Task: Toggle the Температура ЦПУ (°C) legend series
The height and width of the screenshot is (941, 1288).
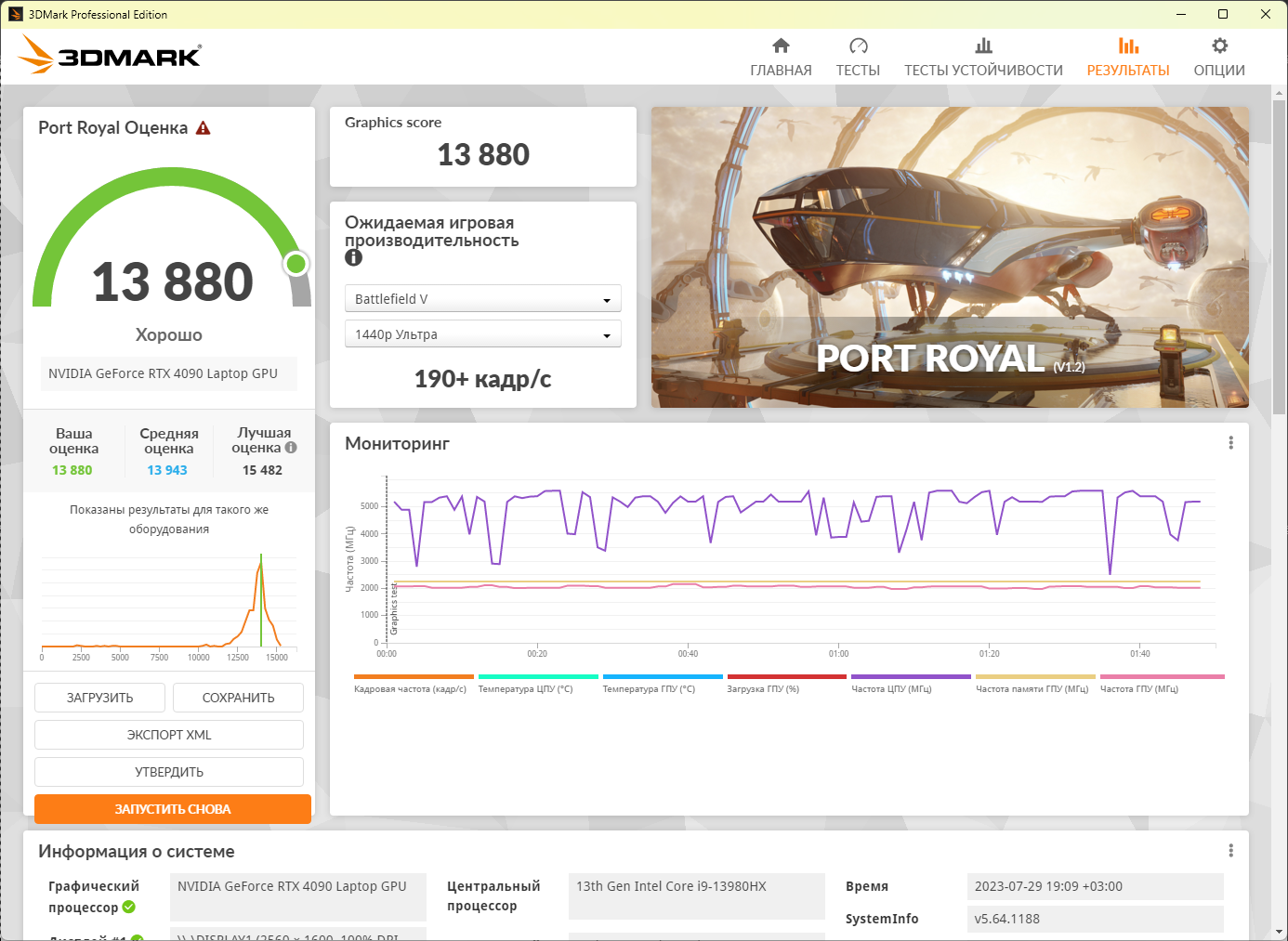Action: click(538, 685)
